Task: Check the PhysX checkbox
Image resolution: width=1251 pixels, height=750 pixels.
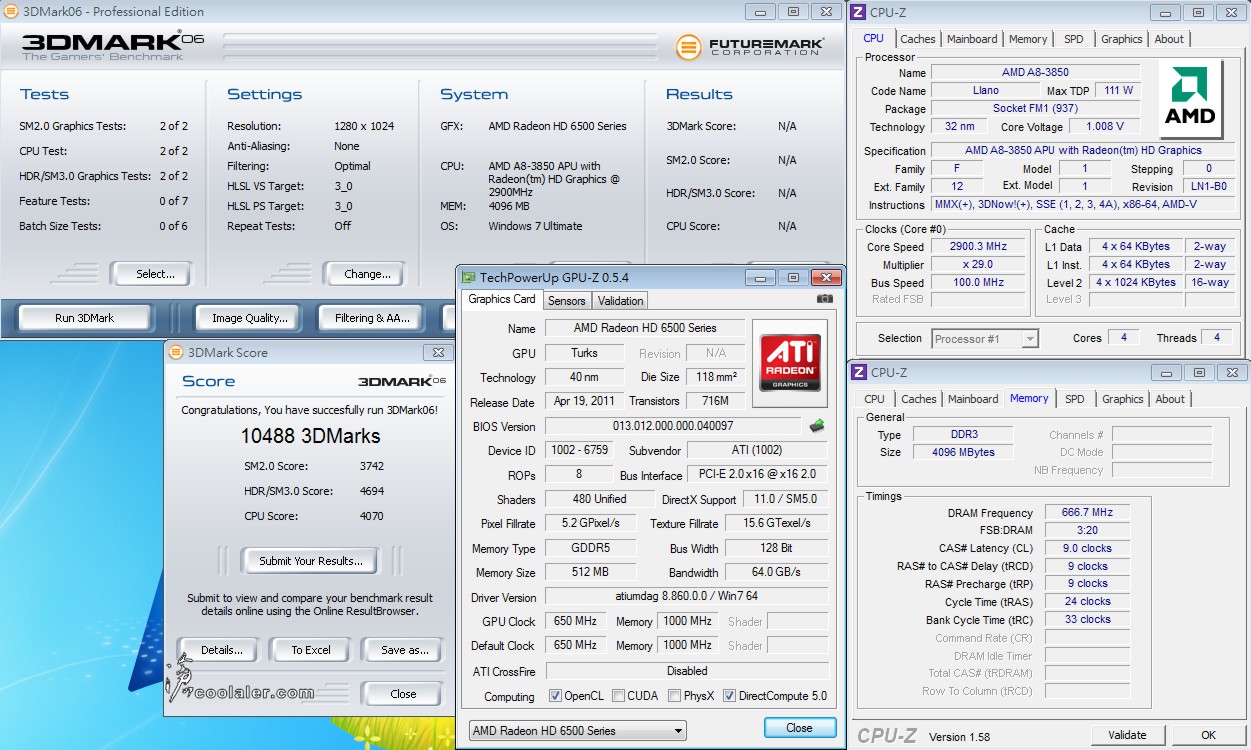Action: (675, 697)
